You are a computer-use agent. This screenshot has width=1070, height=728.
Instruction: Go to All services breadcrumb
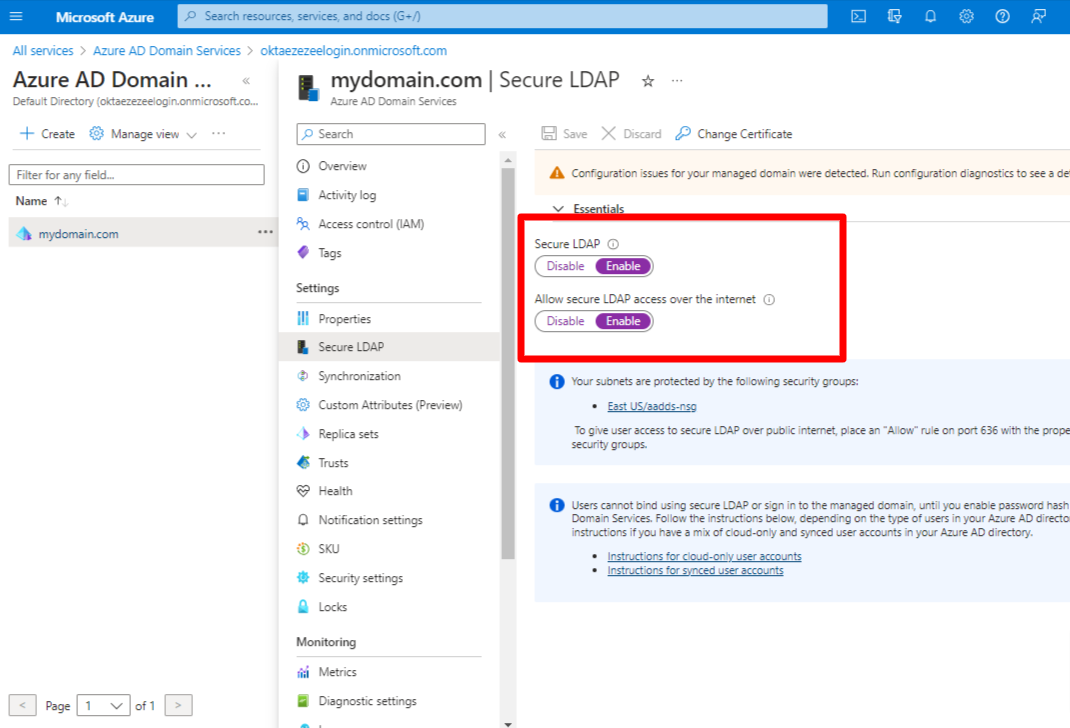tap(43, 50)
